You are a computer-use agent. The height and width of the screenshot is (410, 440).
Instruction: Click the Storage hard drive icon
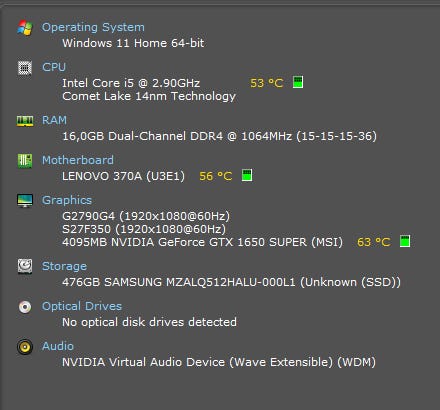coord(25,266)
